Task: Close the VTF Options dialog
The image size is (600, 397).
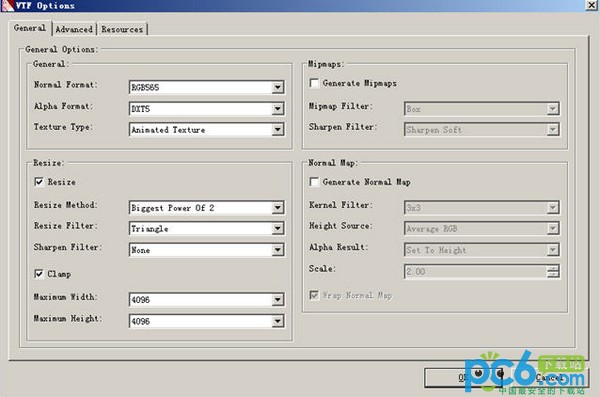Action: click(592, 5)
